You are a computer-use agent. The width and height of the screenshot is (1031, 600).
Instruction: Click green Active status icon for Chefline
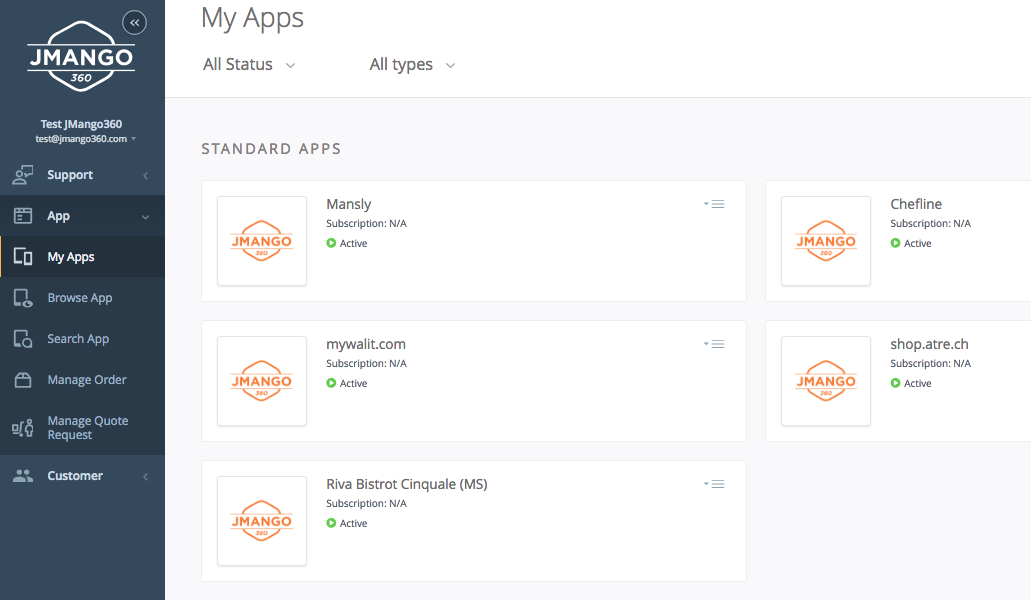point(896,243)
